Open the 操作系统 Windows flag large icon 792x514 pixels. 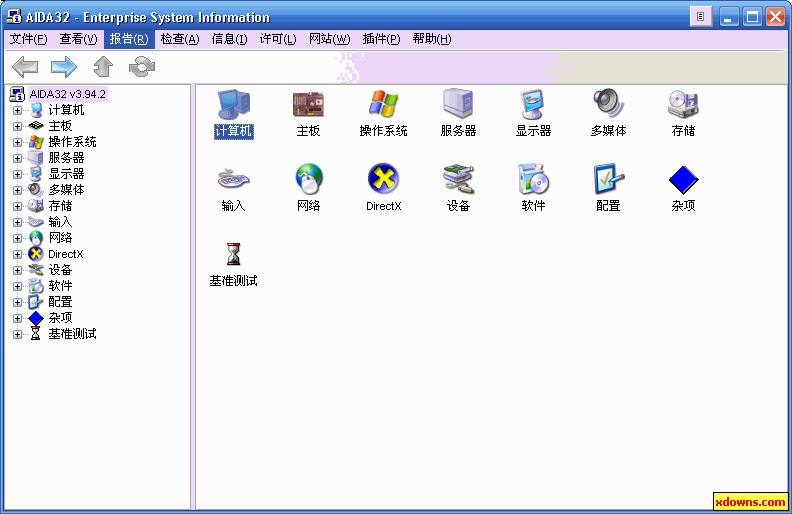383,105
